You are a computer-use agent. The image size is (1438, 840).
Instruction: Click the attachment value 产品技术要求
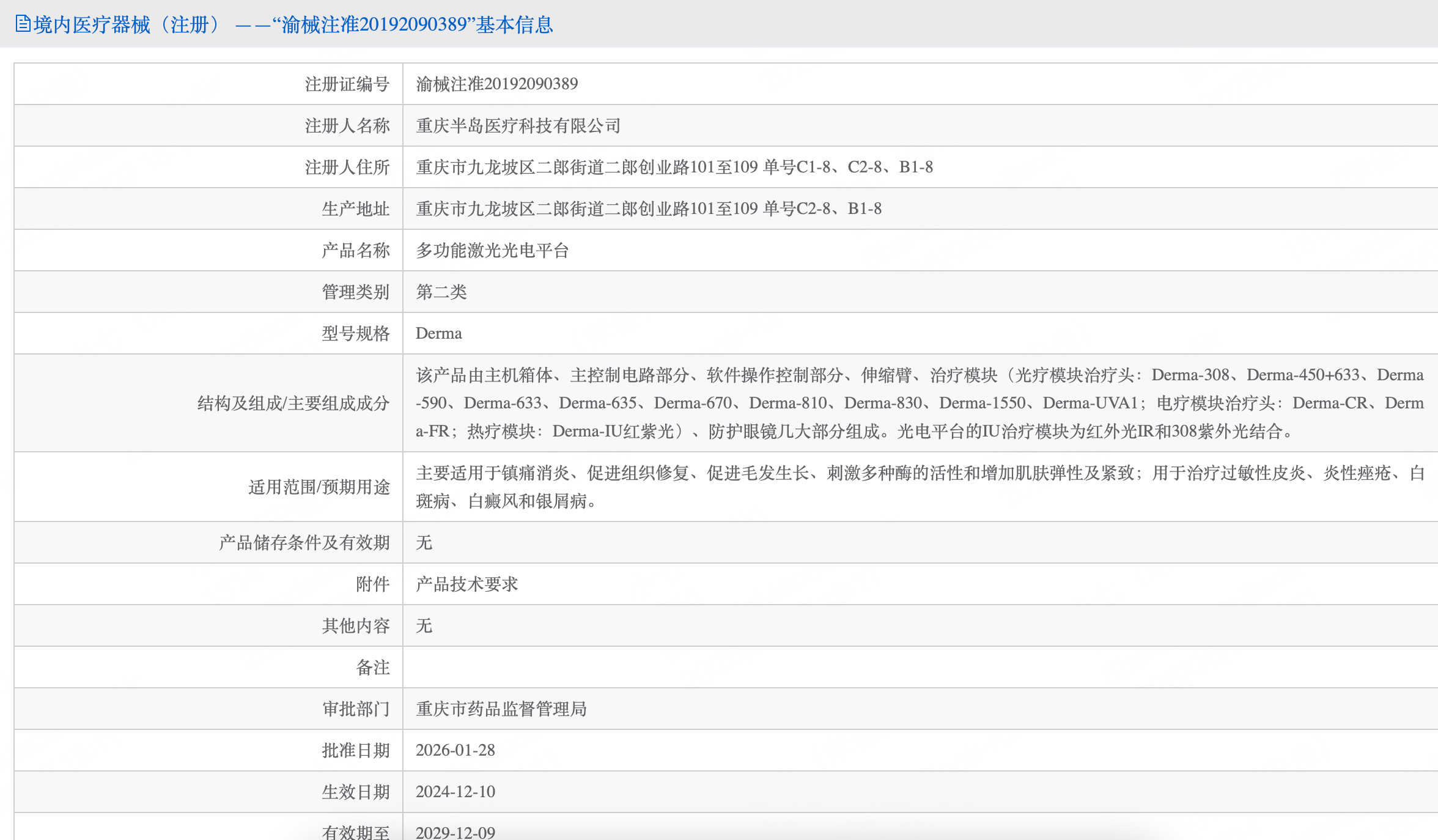[x=467, y=584]
